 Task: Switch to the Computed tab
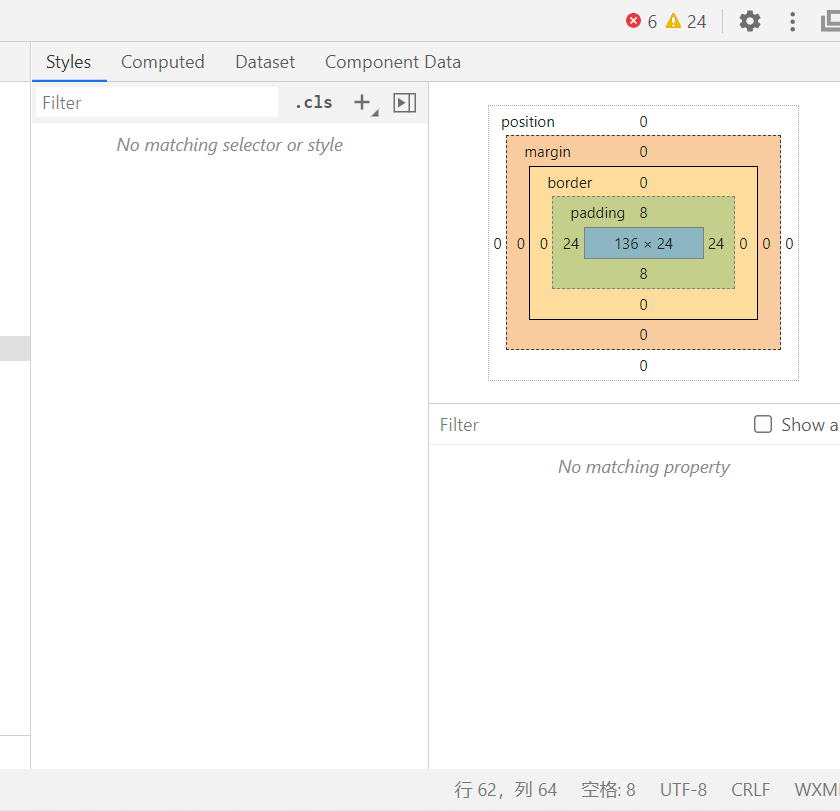tap(163, 62)
